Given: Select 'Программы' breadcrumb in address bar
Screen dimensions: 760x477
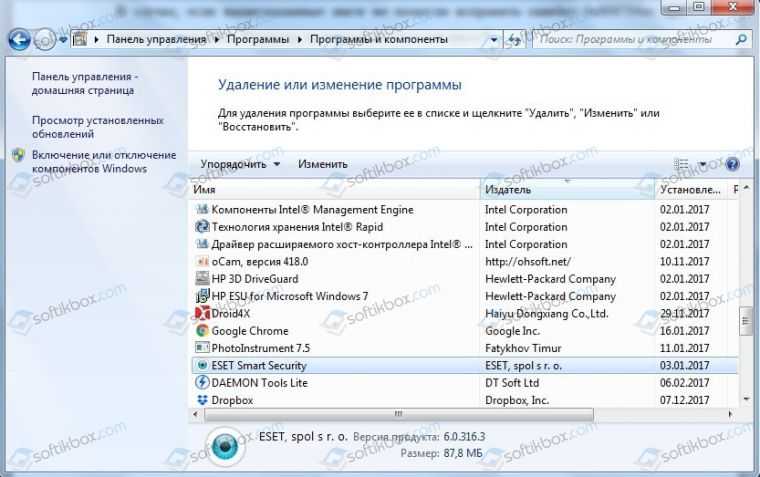Looking at the screenshot, I should coord(258,39).
